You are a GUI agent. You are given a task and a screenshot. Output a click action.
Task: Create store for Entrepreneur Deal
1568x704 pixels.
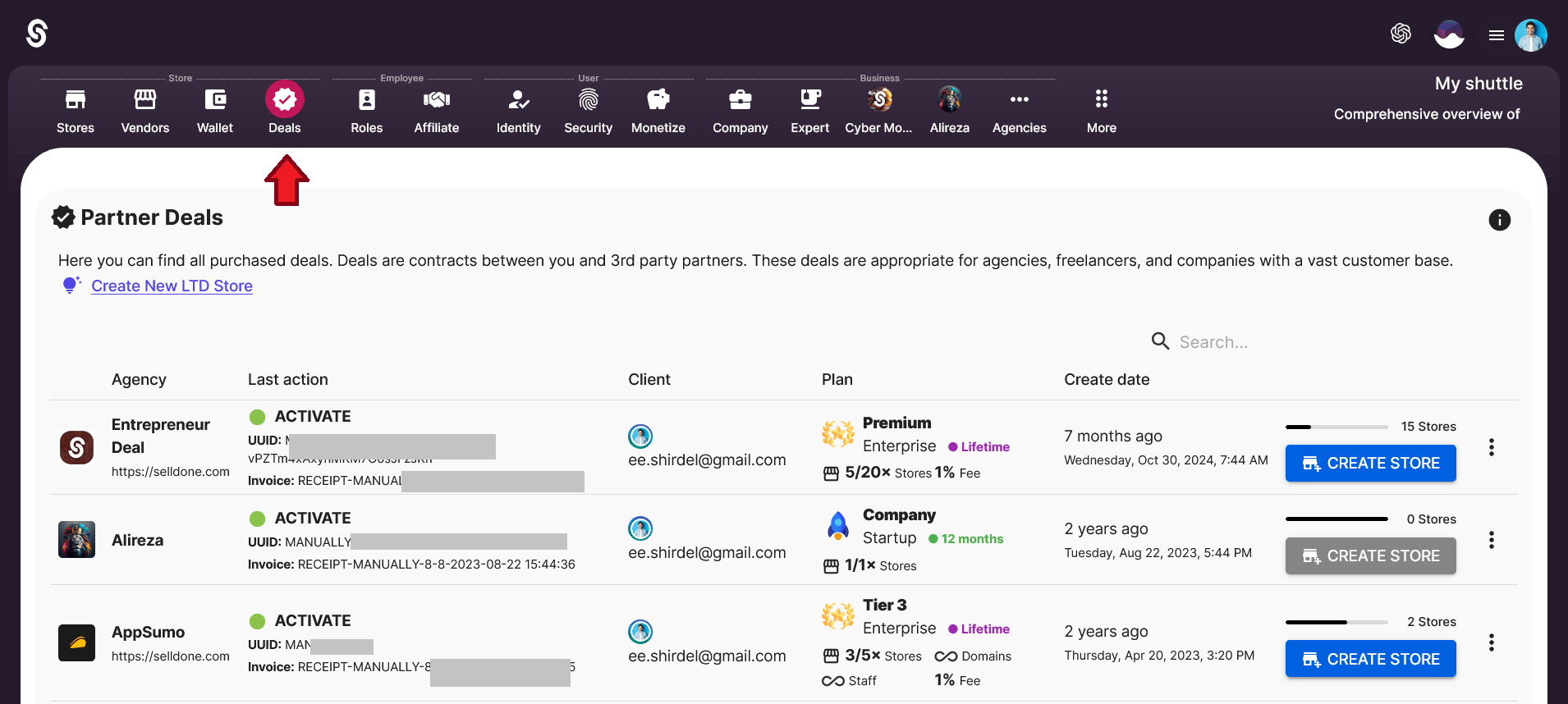pos(1370,464)
